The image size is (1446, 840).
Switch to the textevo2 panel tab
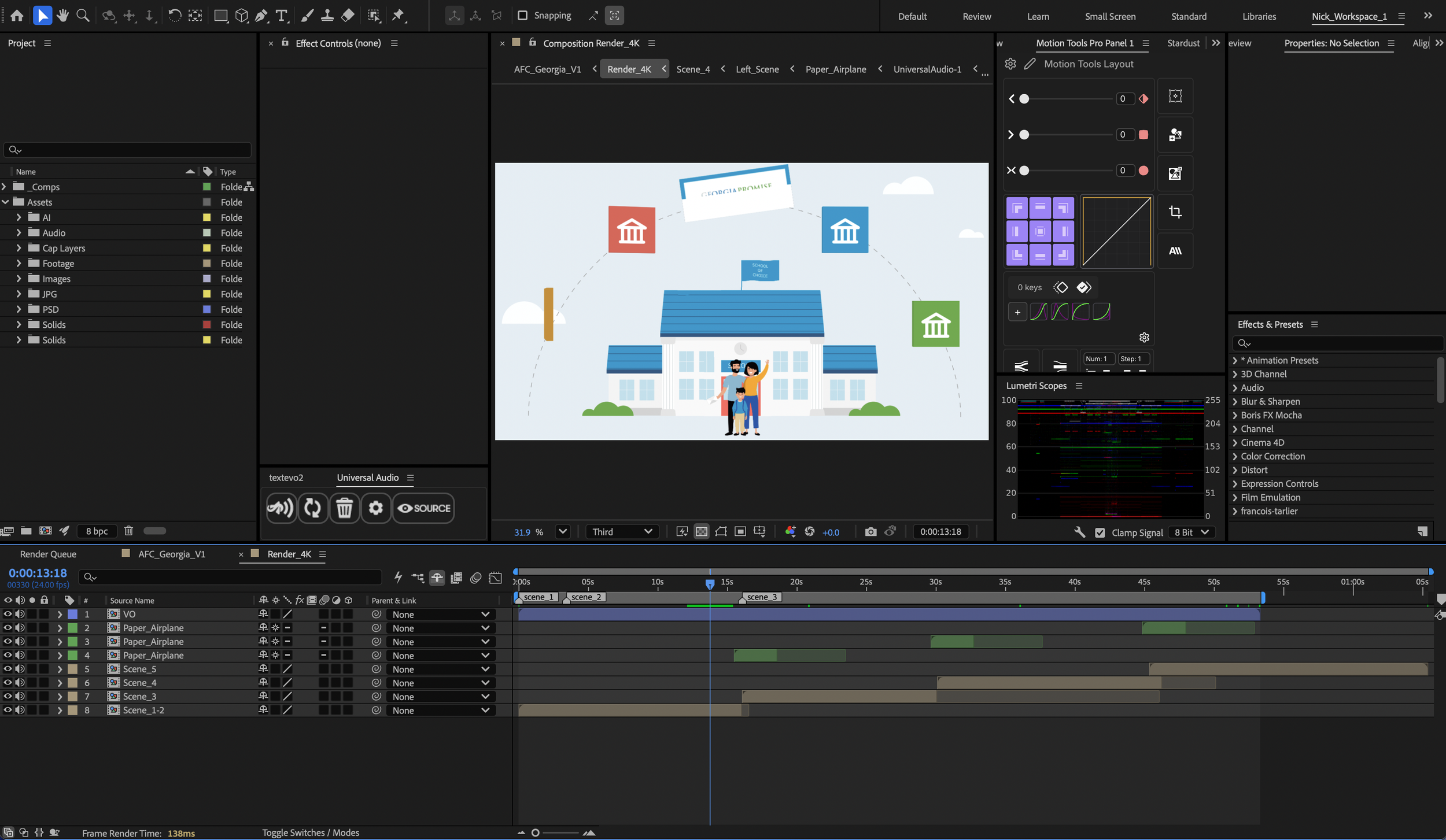[x=286, y=478]
